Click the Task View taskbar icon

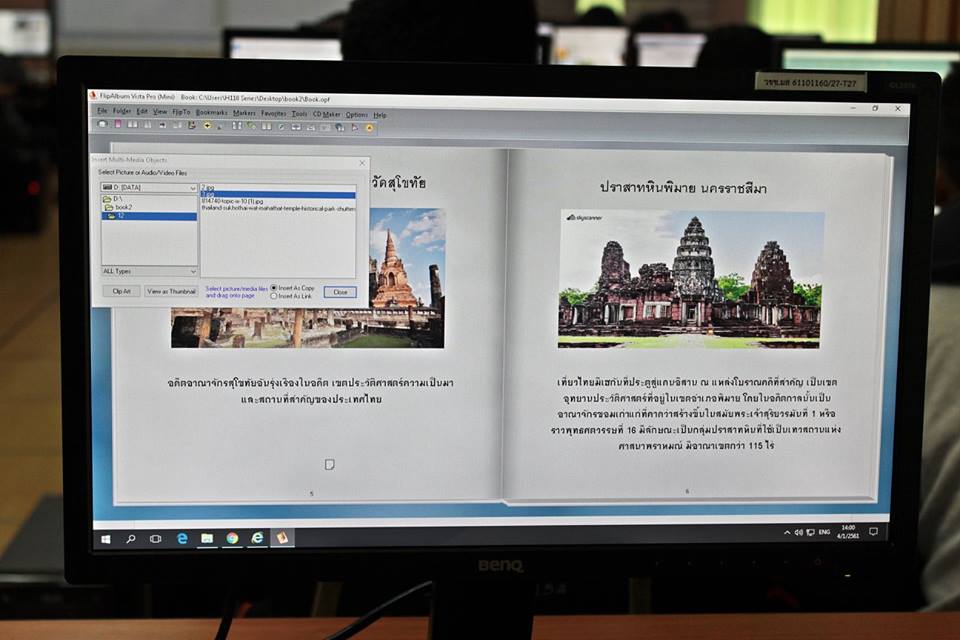point(156,538)
